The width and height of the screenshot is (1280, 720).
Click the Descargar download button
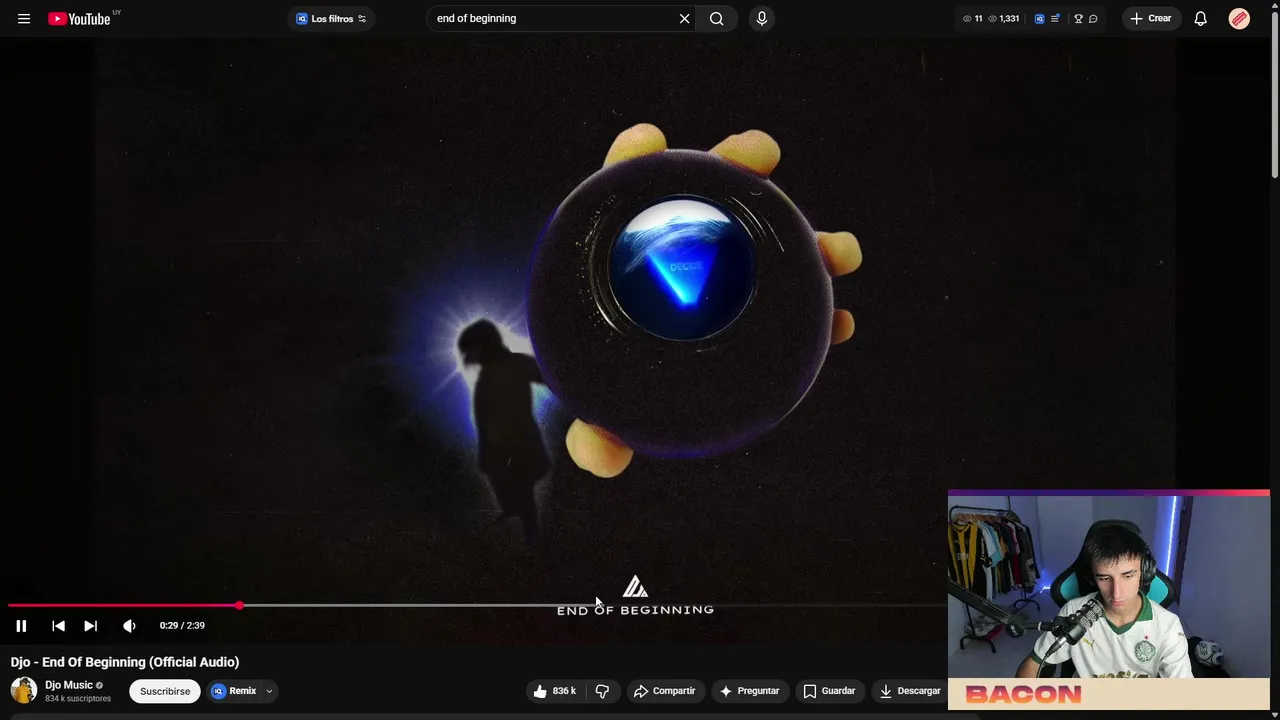909,691
